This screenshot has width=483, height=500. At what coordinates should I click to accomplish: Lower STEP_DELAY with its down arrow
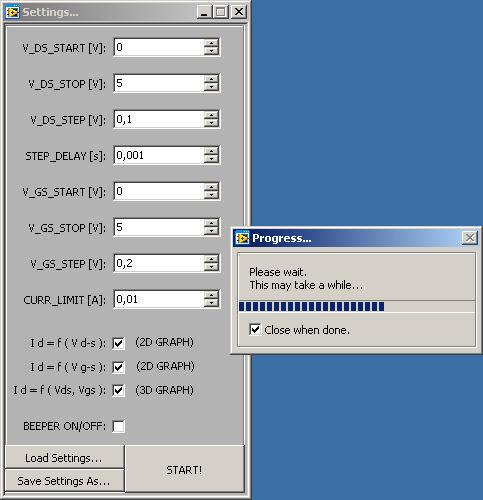211,159
